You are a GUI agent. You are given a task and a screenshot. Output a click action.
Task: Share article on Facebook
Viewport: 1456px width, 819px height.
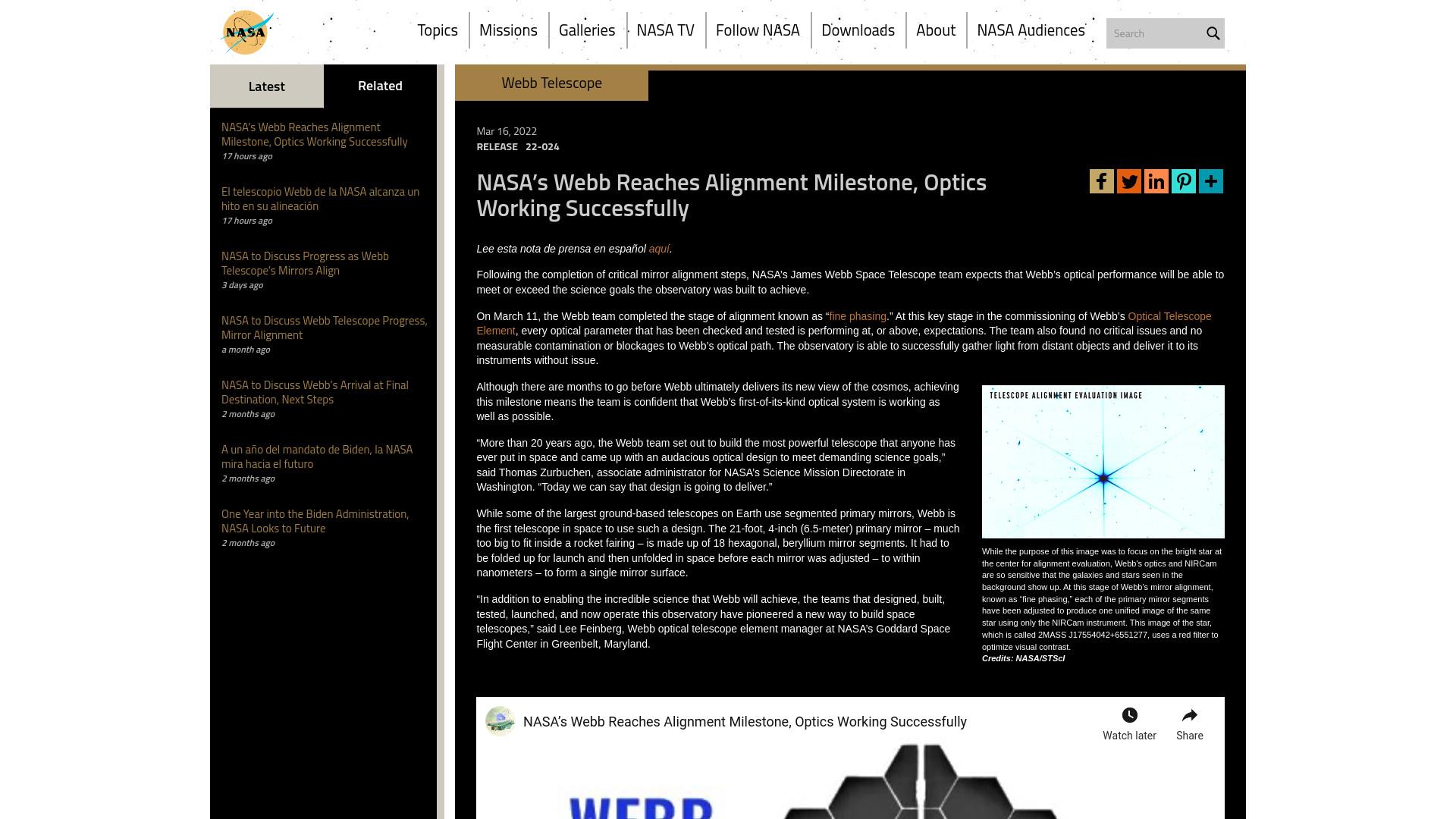[1102, 181]
